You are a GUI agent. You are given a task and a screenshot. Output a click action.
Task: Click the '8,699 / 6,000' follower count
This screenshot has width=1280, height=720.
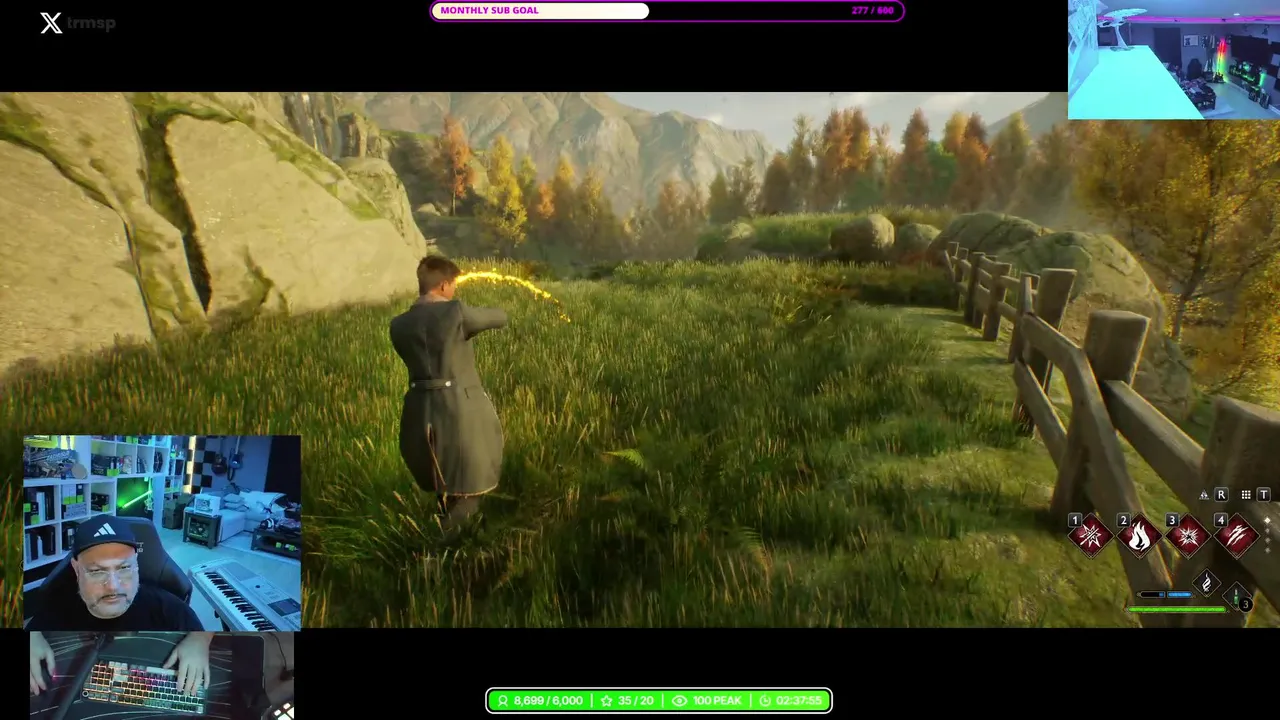(548, 701)
